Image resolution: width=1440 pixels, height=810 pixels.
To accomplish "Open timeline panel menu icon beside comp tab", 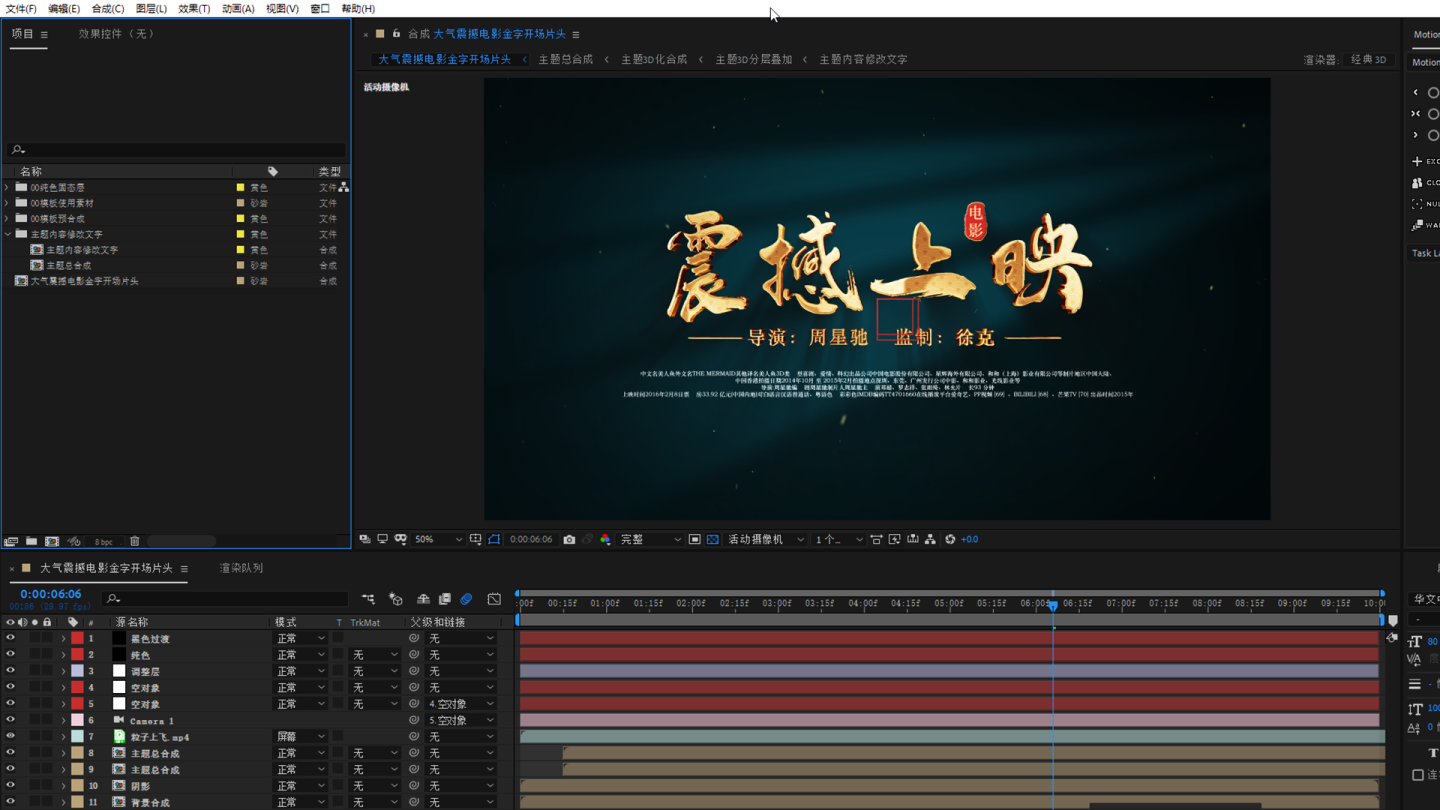I will coord(184,569).
